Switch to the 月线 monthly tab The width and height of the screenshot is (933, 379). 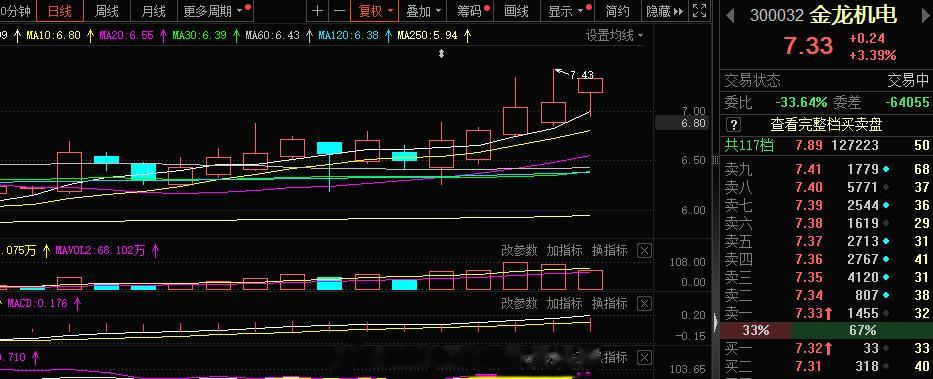(154, 11)
